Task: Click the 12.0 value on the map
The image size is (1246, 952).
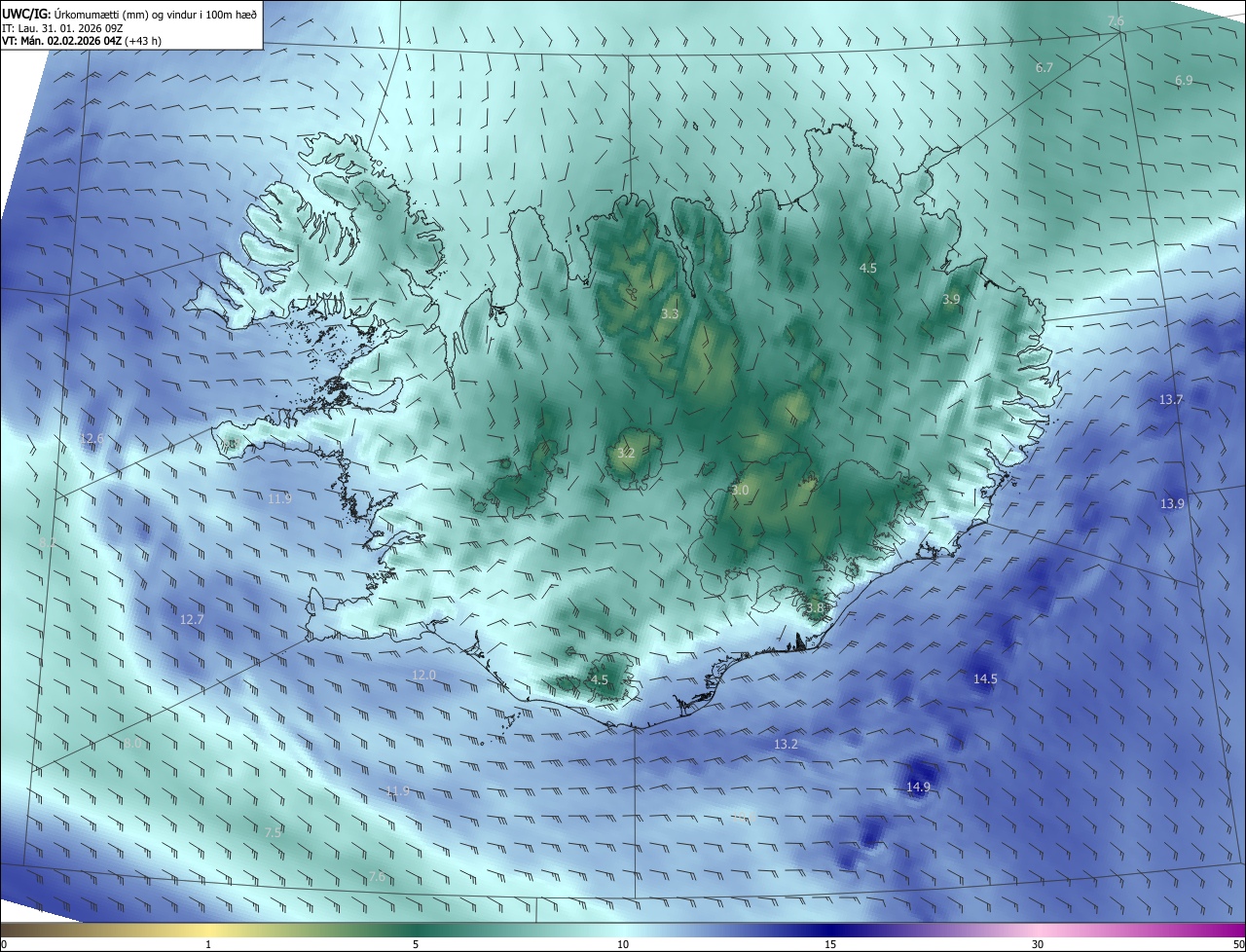Action: tap(423, 676)
